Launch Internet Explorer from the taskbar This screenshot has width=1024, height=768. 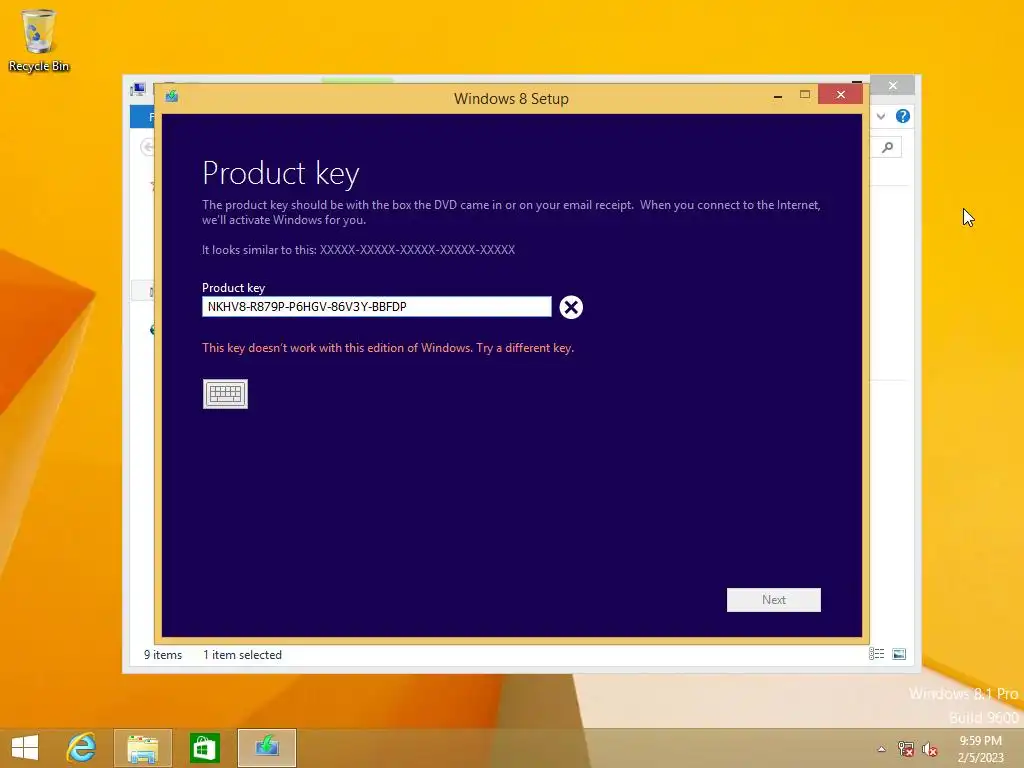[81, 748]
